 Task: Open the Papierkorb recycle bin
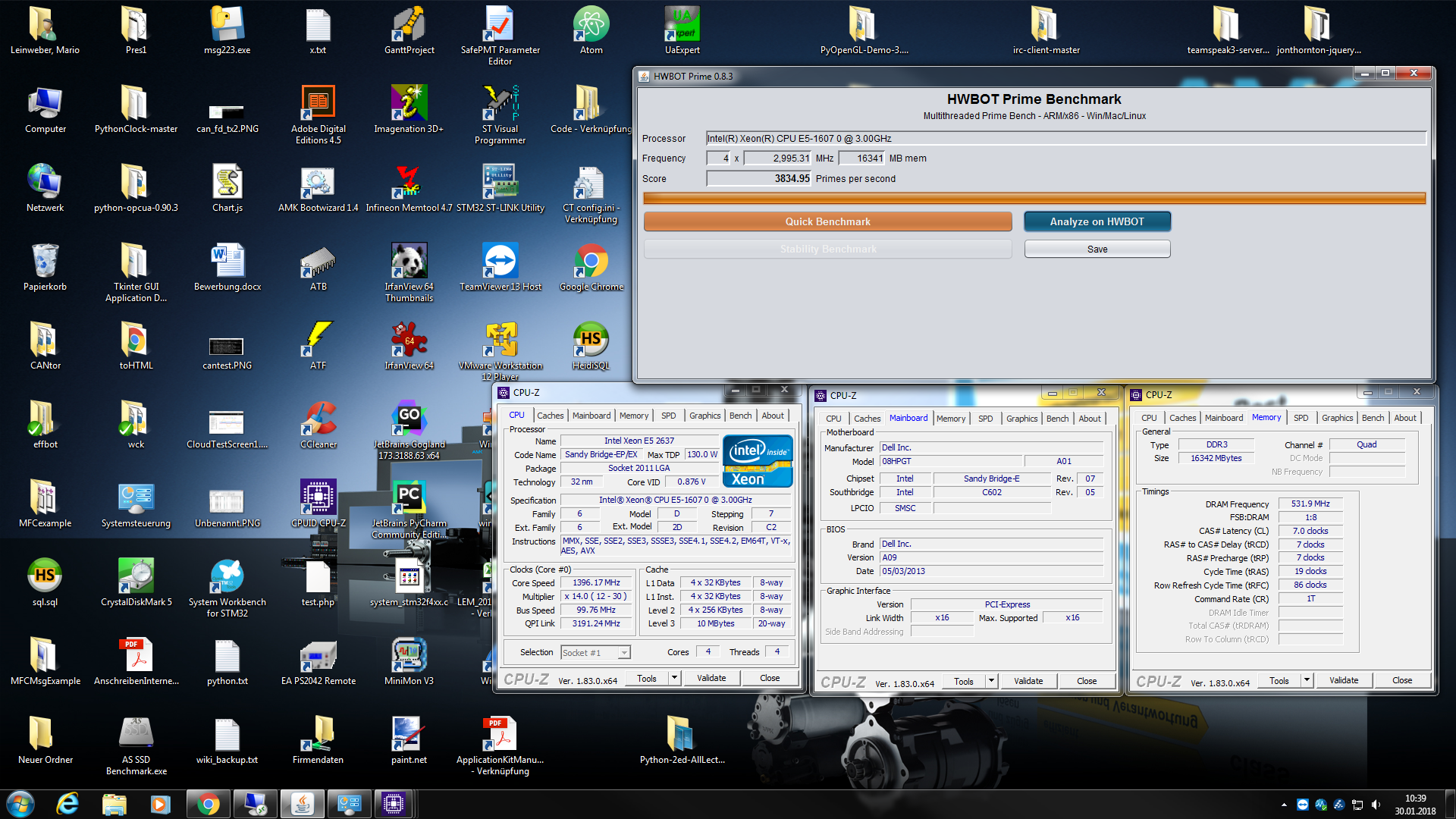(45, 267)
